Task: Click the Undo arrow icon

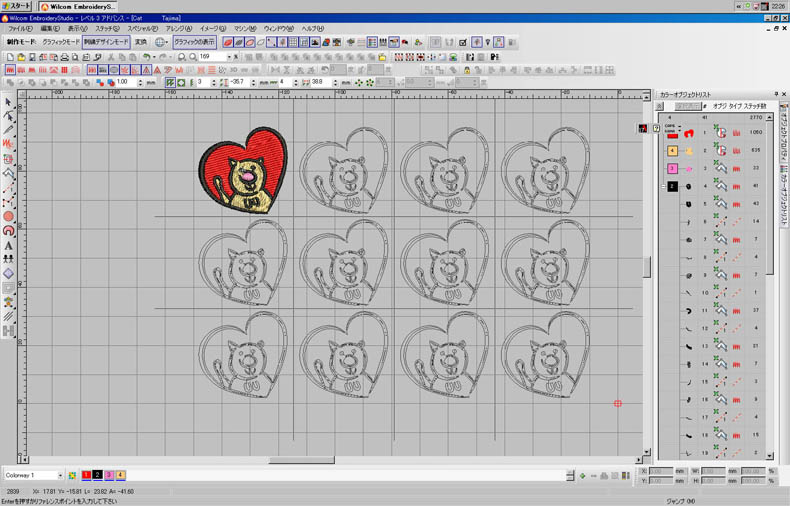Action: (147, 57)
